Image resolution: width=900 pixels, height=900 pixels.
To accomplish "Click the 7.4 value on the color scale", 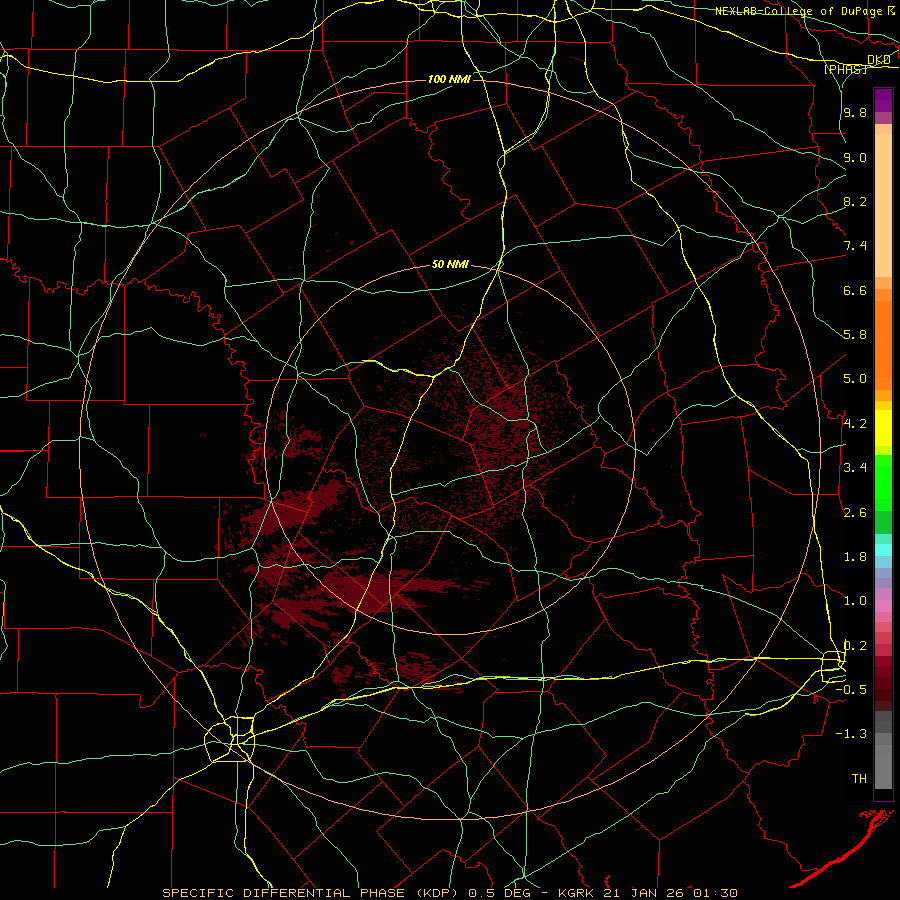I will (x=855, y=246).
